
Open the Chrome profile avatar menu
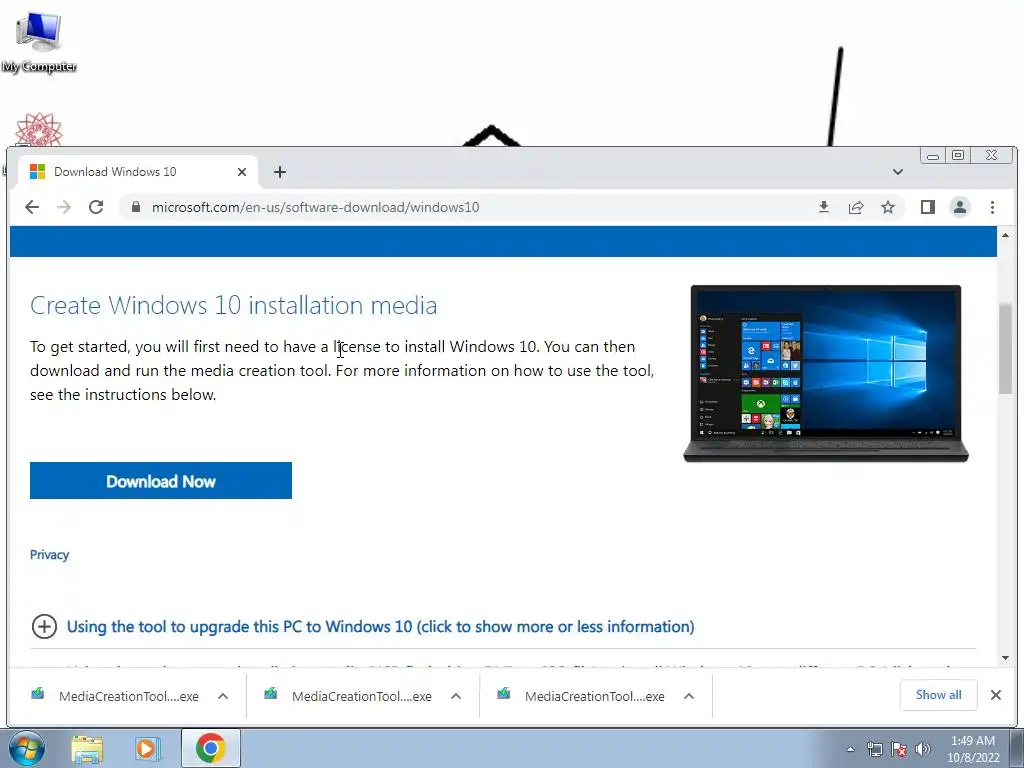(959, 207)
